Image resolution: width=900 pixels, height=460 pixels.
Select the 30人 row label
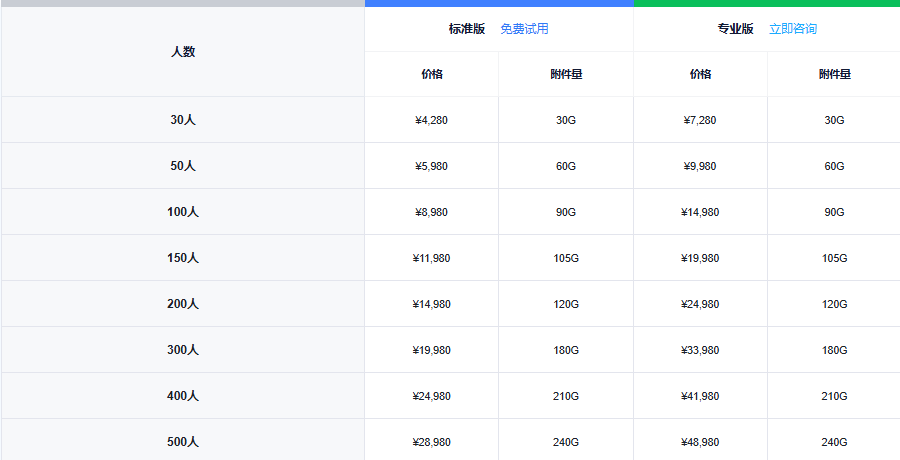tap(183, 120)
